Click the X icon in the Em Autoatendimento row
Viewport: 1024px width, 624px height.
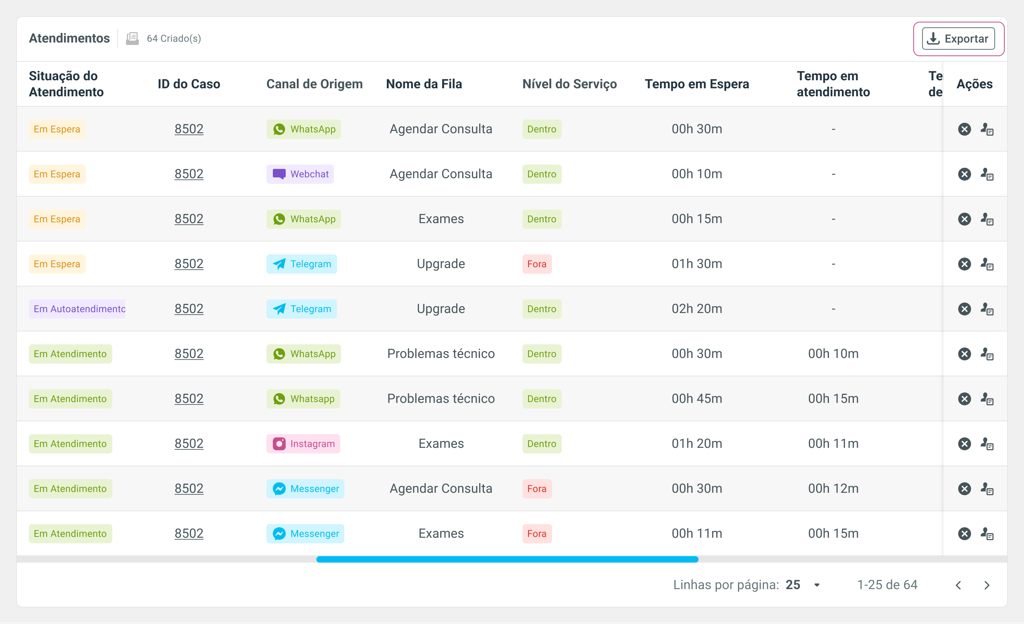click(x=964, y=309)
